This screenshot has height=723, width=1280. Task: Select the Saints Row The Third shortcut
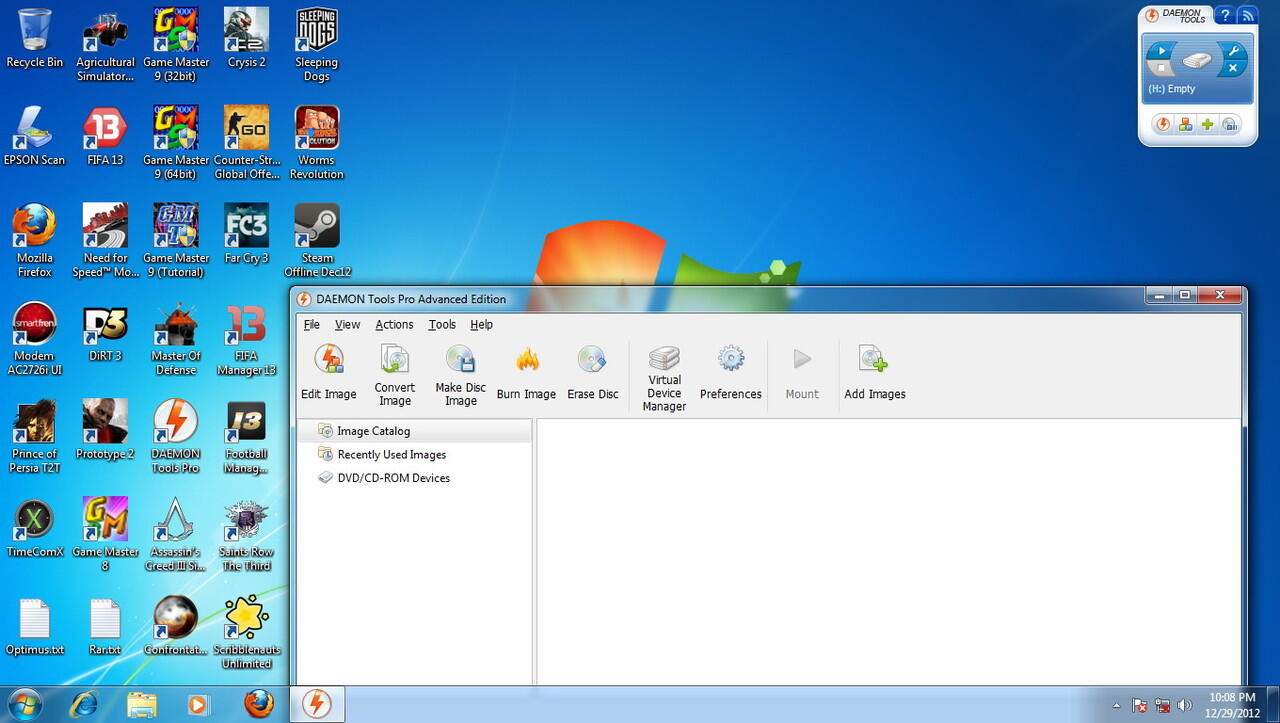pos(247,535)
